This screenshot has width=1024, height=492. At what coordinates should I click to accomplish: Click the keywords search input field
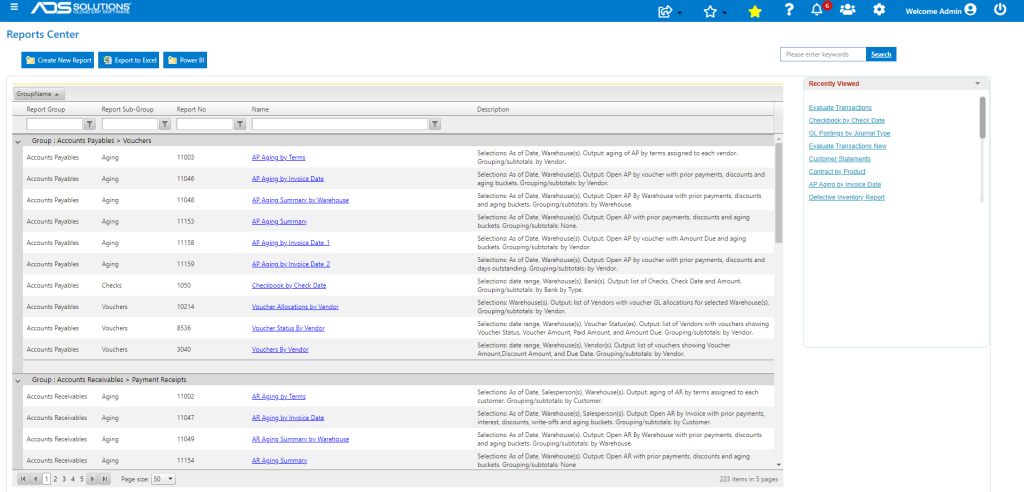coord(823,54)
